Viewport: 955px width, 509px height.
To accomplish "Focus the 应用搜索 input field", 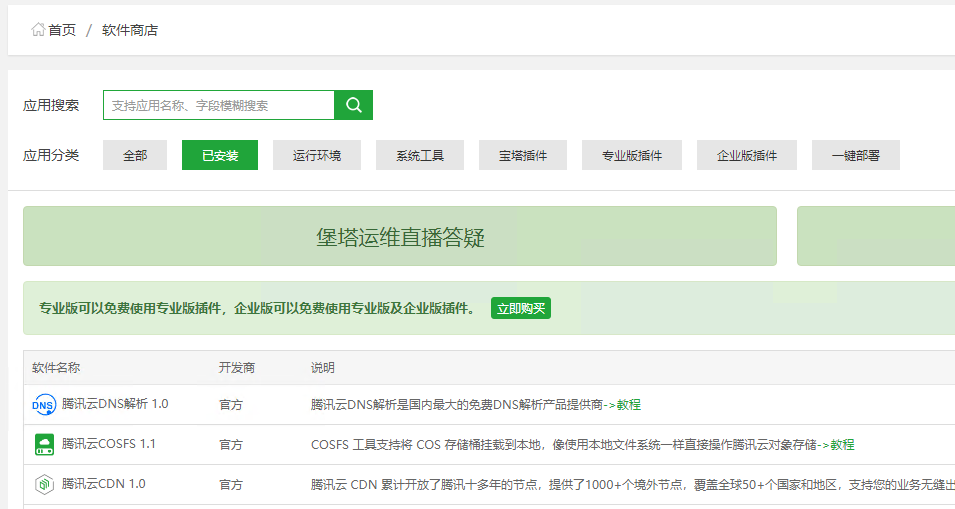I will pyautogui.click(x=219, y=105).
